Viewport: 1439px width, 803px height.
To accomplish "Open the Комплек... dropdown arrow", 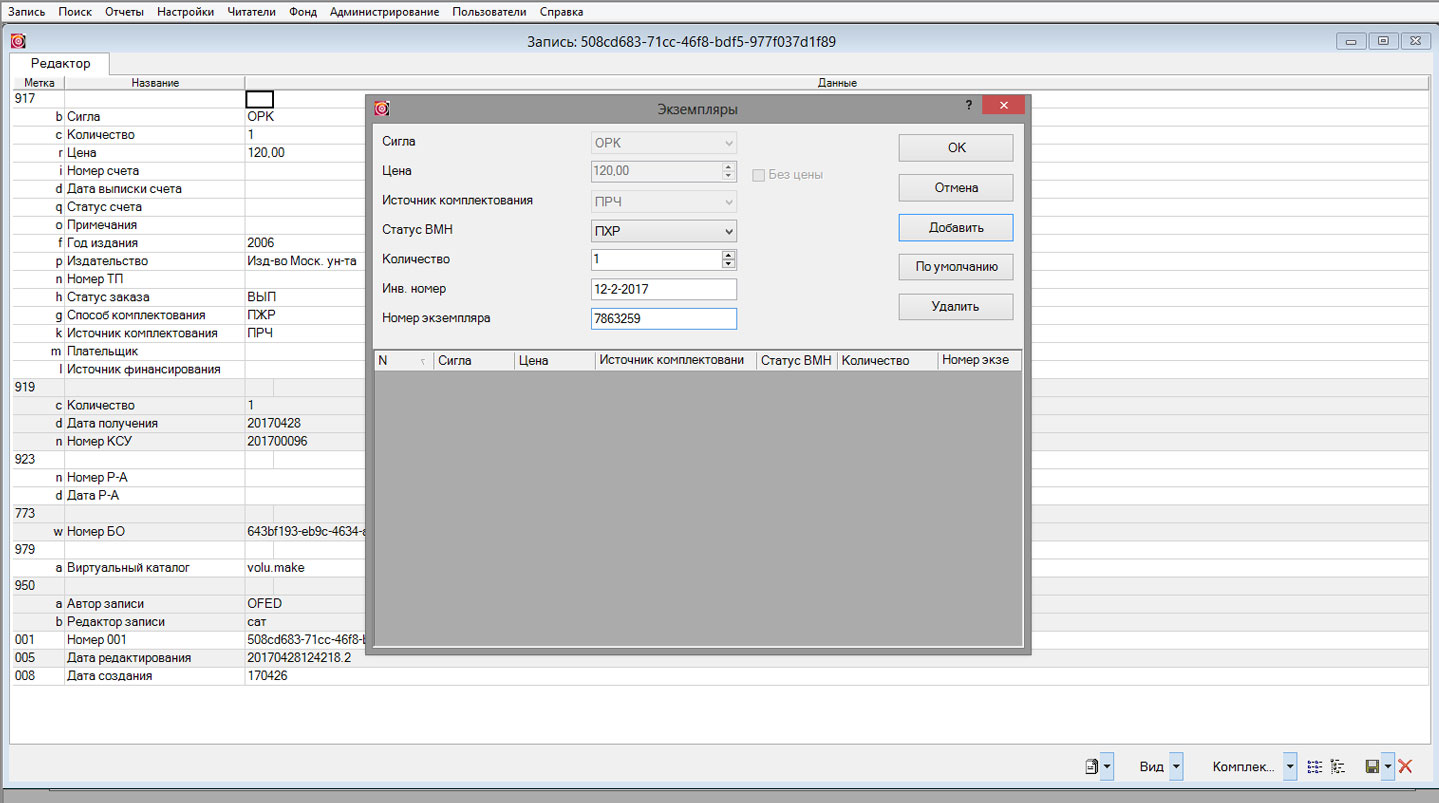I will point(1290,767).
